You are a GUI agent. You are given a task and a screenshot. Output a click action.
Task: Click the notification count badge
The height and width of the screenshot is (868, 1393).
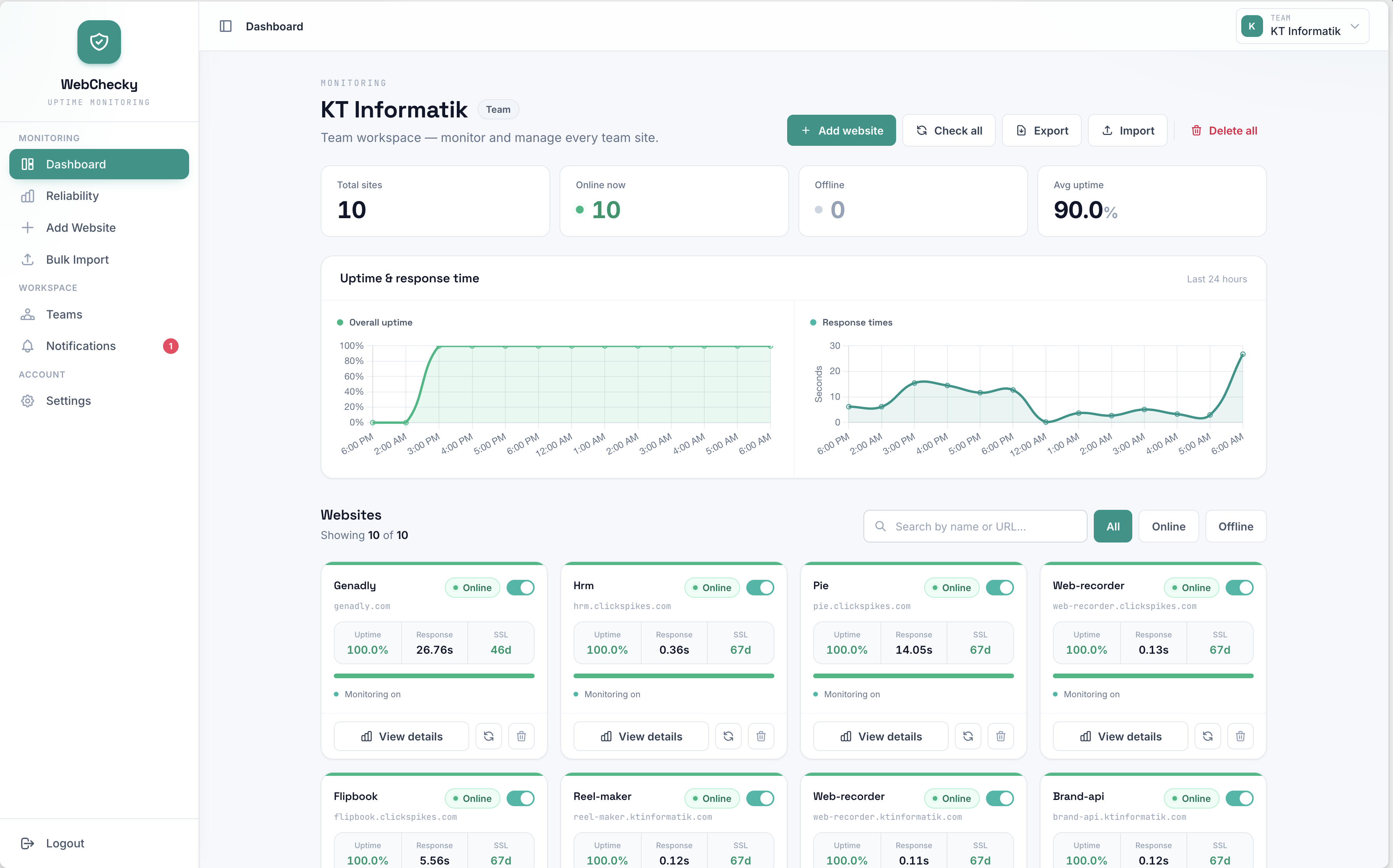click(x=170, y=346)
